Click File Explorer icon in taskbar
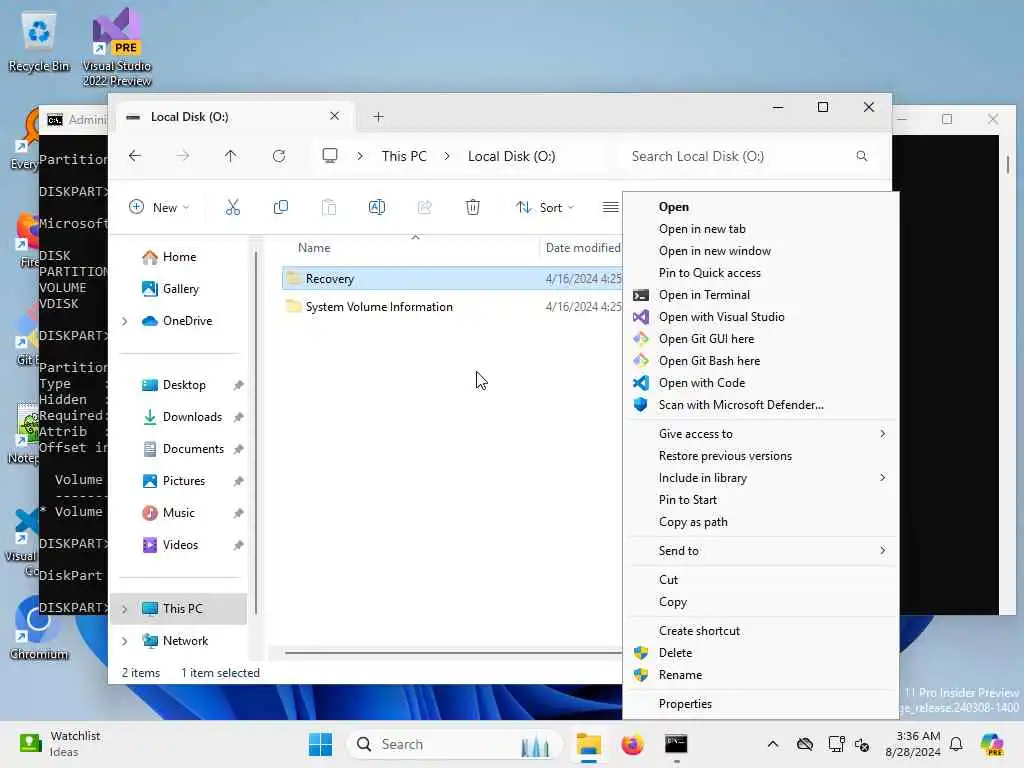 pos(588,744)
